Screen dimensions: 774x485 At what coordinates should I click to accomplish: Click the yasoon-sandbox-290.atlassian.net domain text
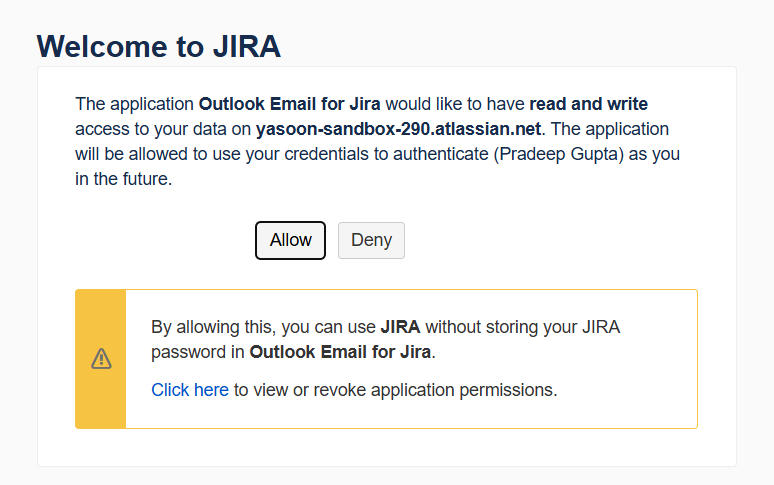coord(399,129)
